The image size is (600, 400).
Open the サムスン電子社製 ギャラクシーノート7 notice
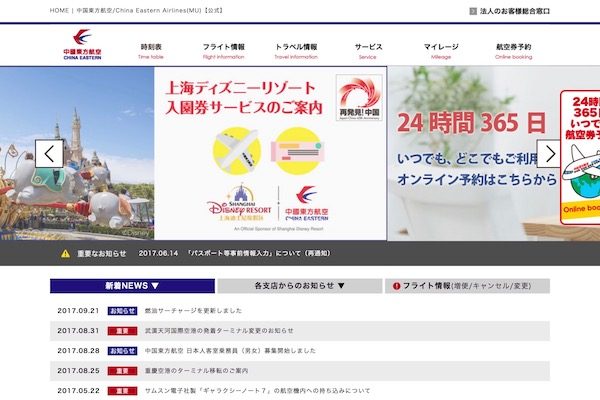click(257, 391)
